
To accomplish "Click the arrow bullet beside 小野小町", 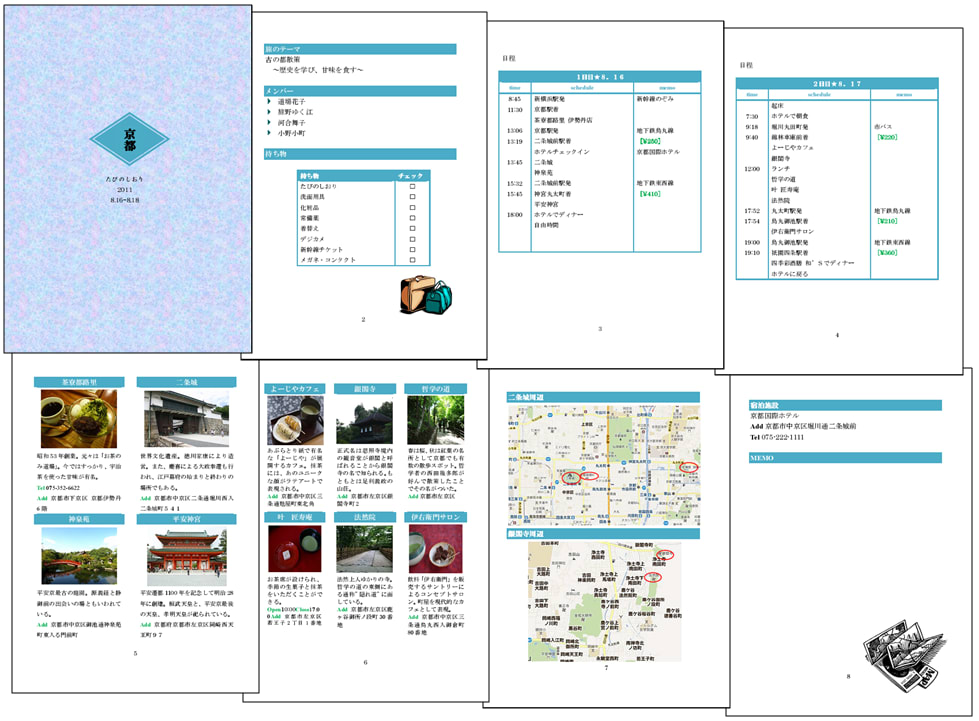I will pyautogui.click(x=269, y=133).
